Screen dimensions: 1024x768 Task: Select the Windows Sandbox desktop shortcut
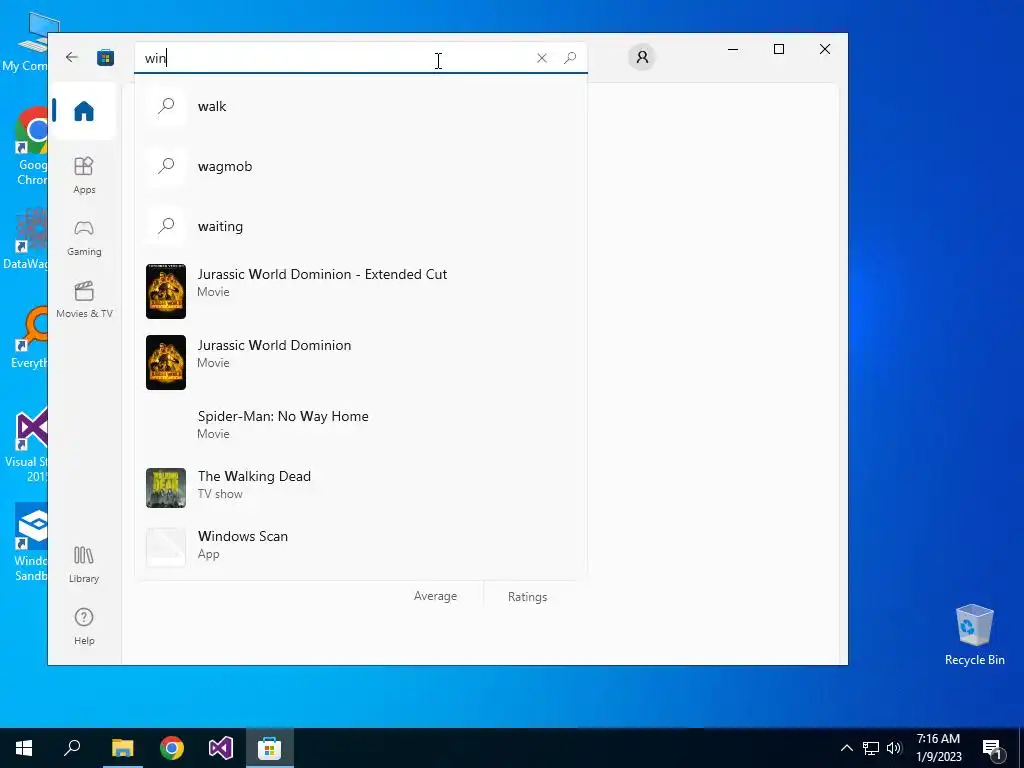click(x=31, y=543)
